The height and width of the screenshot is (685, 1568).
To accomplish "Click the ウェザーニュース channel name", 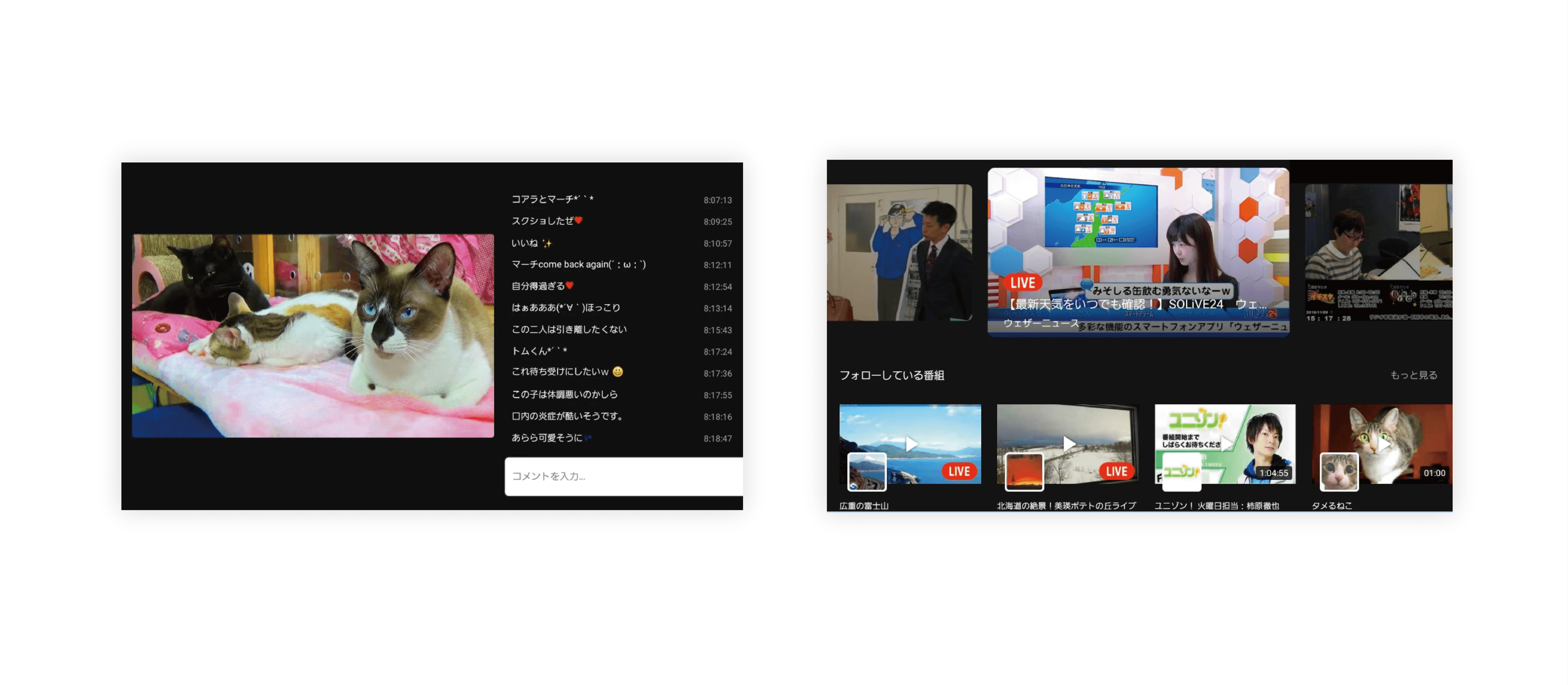I will (x=1041, y=323).
